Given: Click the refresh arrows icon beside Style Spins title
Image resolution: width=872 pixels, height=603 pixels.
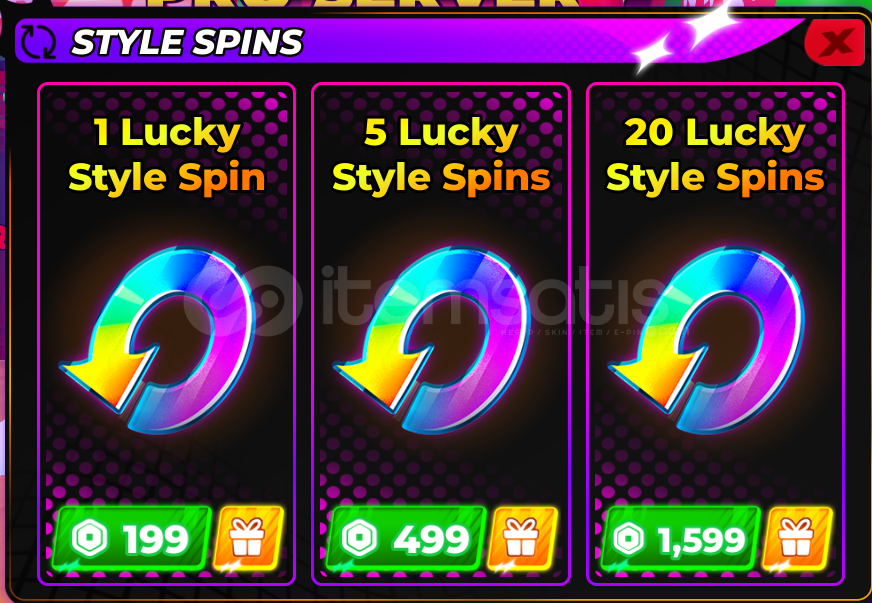Looking at the screenshot, I should (x=38, y=41).
